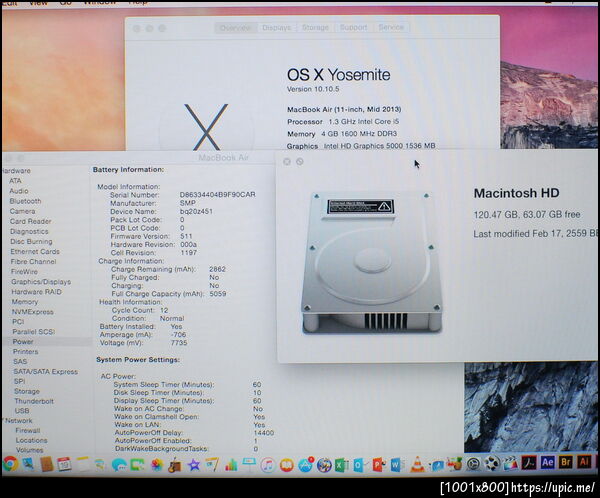Select Firewall under Network
The width and height of the screenshot is (600, 498).
coord(28,430)
